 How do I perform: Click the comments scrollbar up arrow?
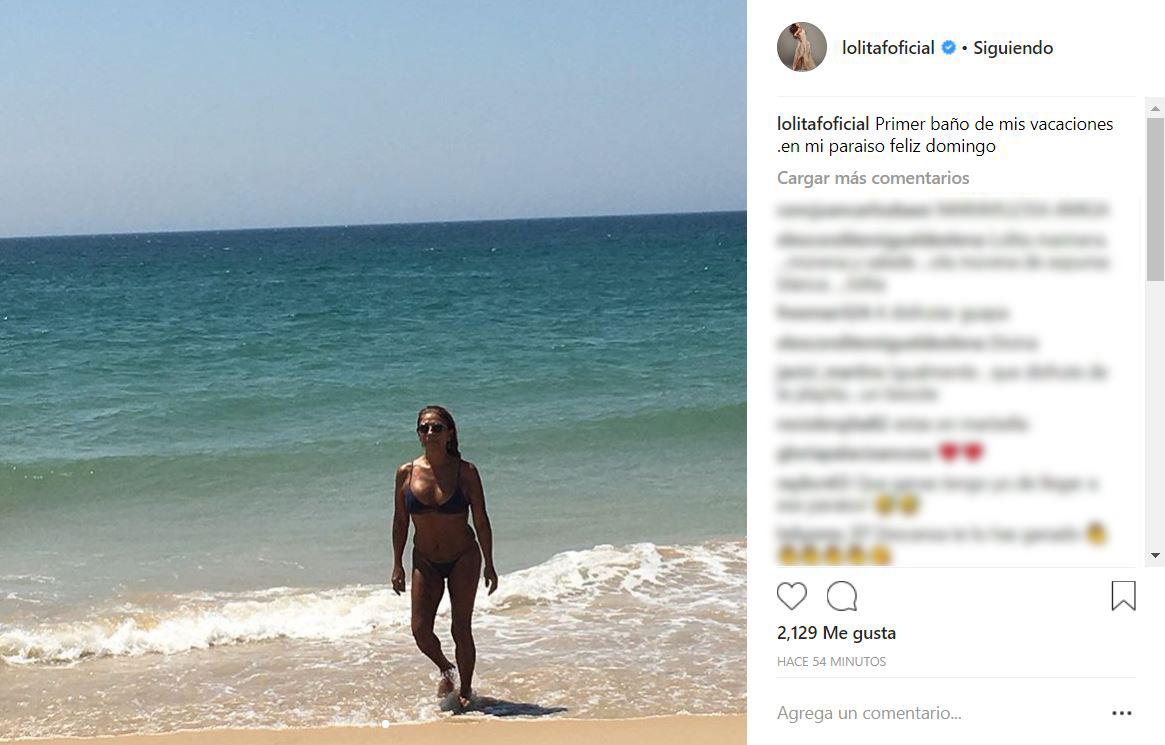(1155, 108)
